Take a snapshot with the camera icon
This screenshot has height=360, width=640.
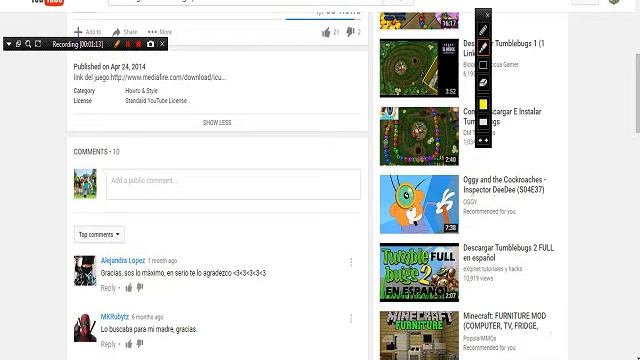pos(150,44)
